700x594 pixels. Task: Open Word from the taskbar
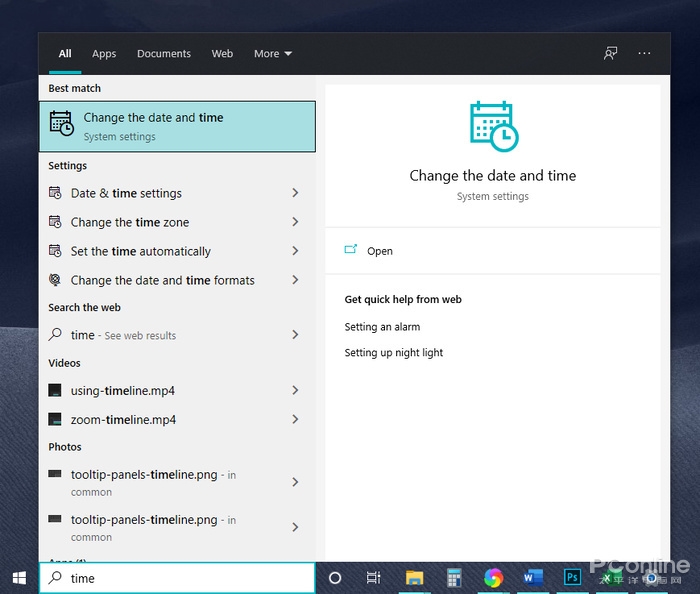pos(531,578)
